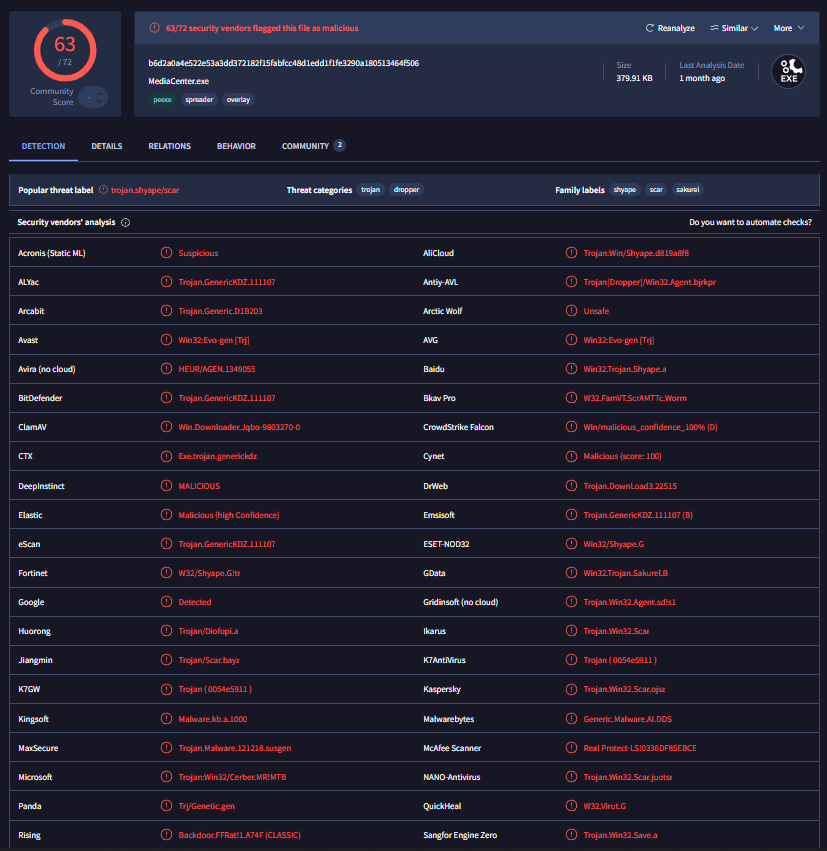Click the EXE file type icon
827x851 pixels.
[788, 72]
